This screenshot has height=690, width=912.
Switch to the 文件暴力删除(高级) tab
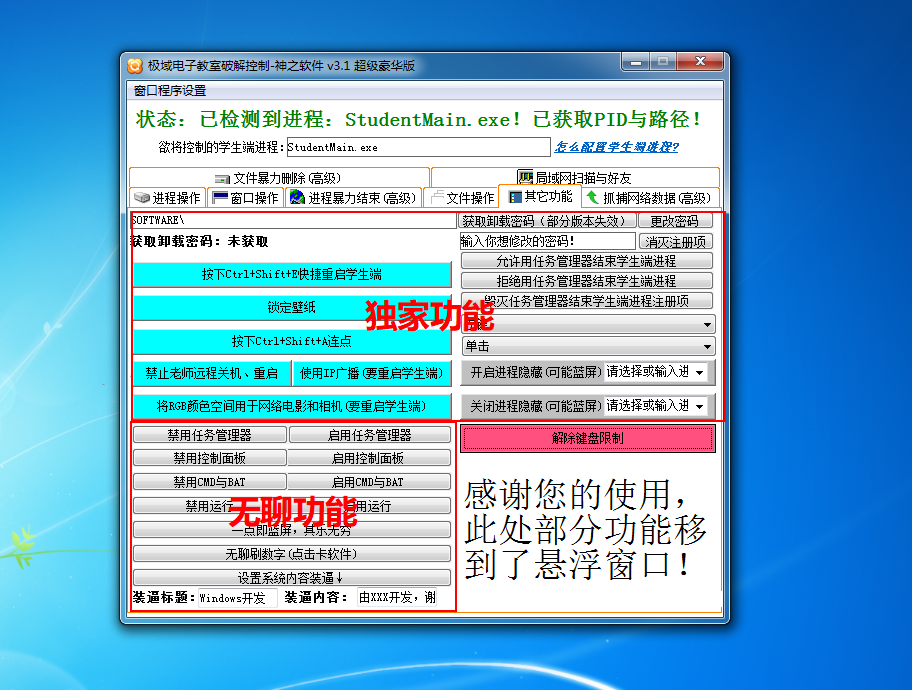coord(279,177)
